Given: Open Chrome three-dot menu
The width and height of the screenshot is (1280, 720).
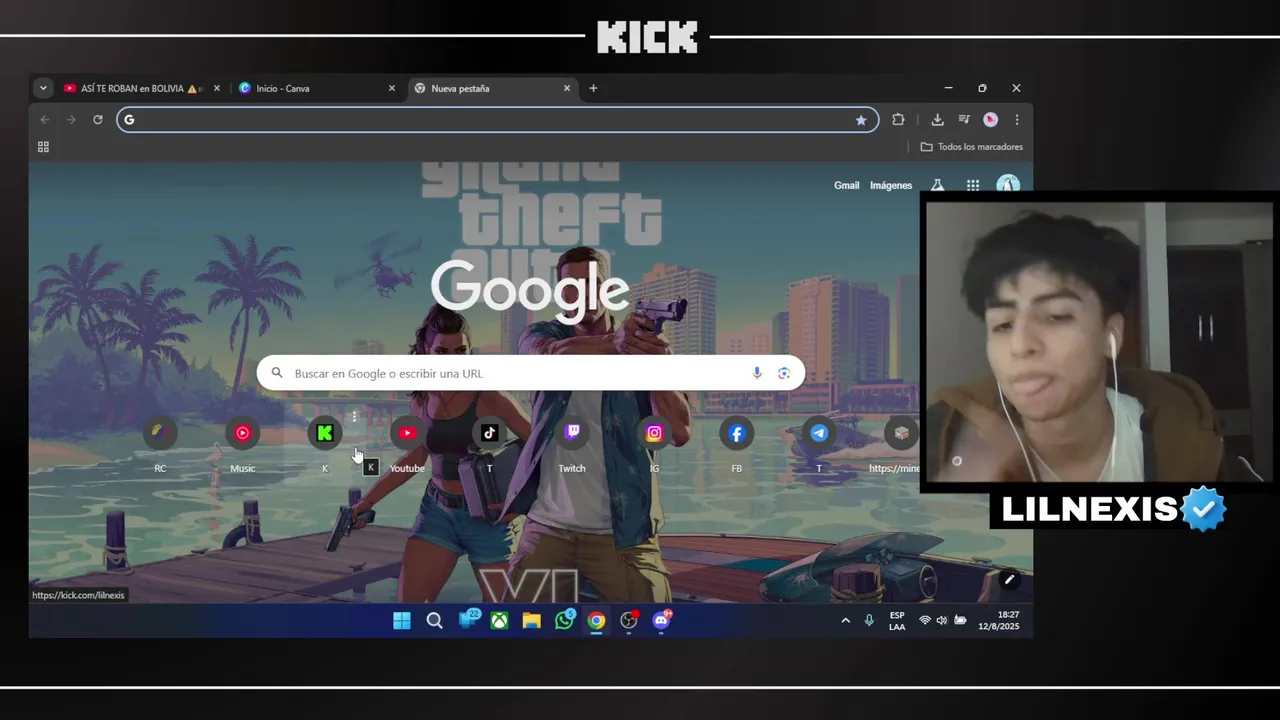Looking at the screenshot, I should click(1017, 120).
